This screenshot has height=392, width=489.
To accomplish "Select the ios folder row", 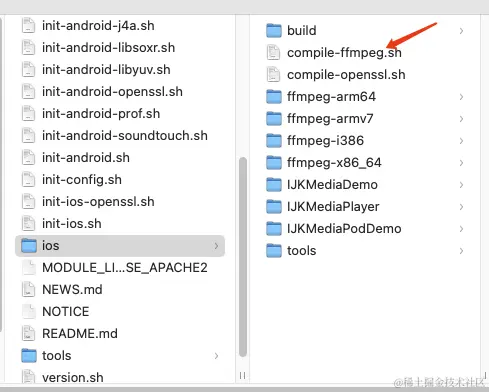I will tap(120, 246).
